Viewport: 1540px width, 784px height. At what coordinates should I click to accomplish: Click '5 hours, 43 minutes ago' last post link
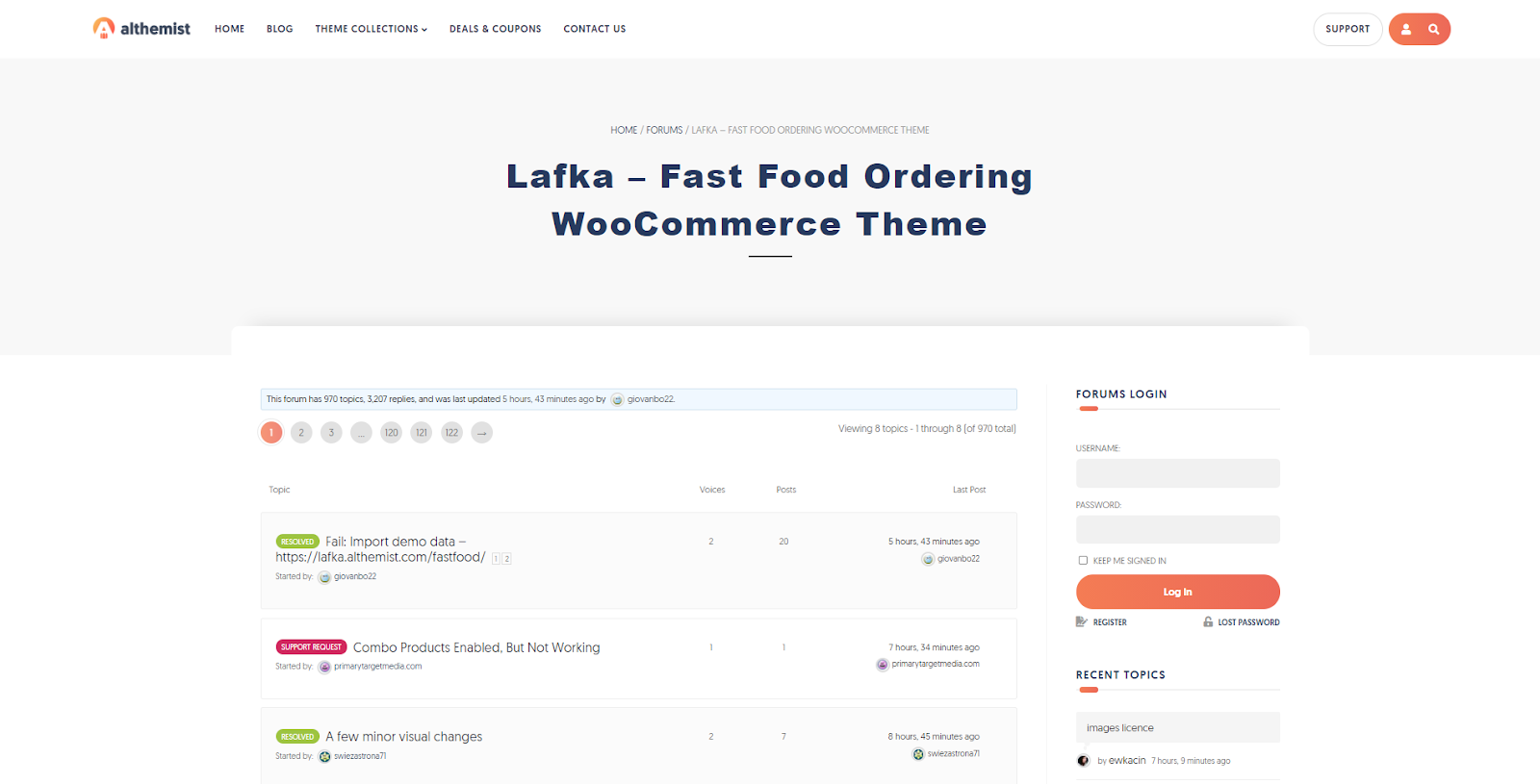click(934, 542)
